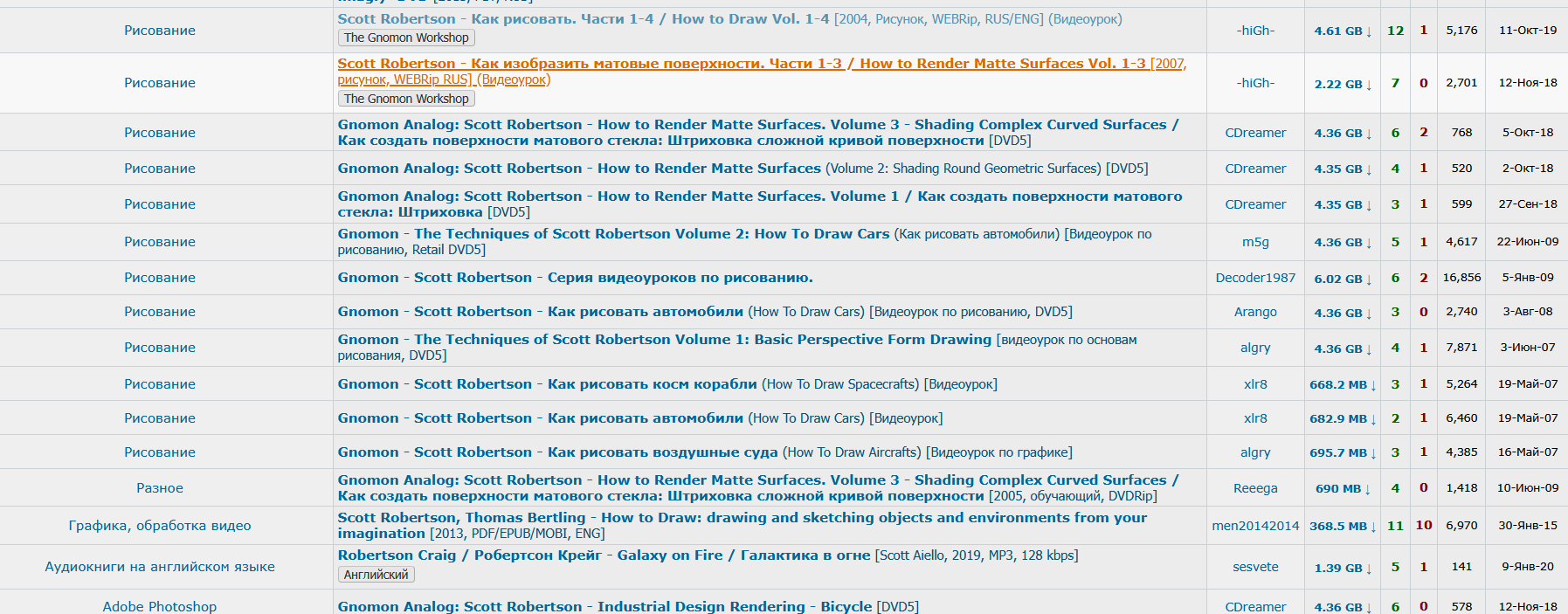Open author Reeega profile
This screenshot has height=614, width=1568.
pos(1255,488)
